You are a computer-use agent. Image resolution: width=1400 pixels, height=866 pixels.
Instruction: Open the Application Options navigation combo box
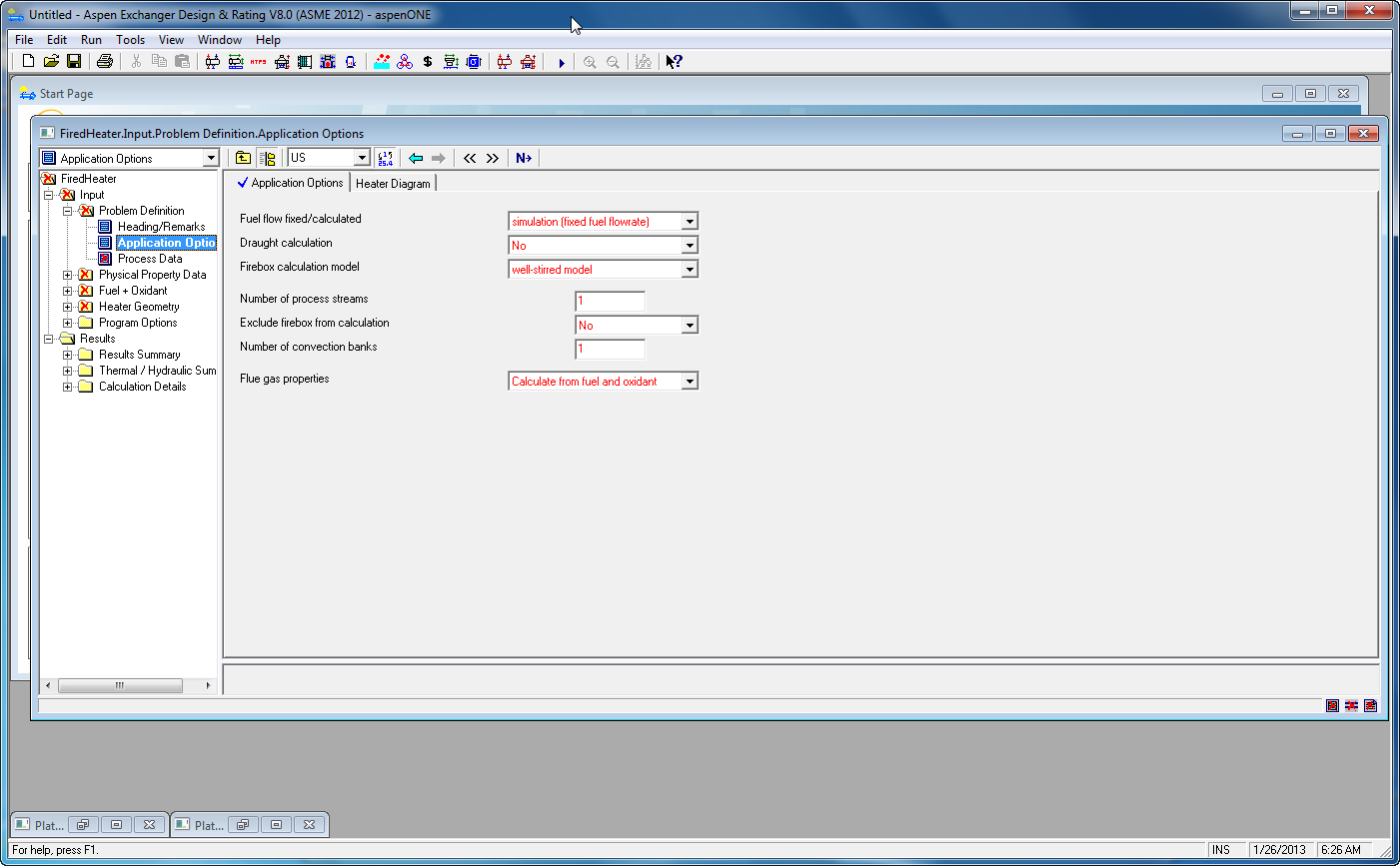[211, 158]
